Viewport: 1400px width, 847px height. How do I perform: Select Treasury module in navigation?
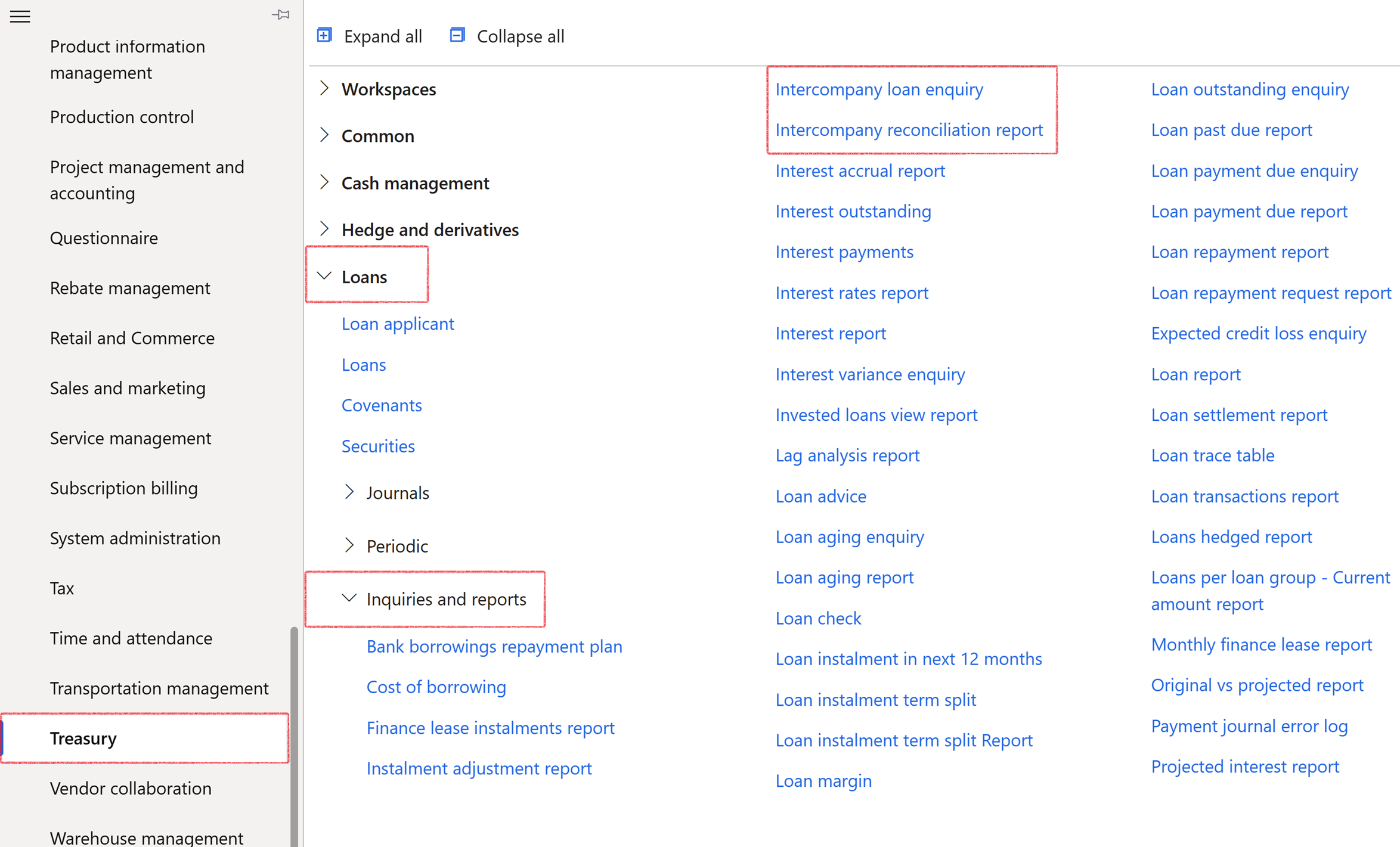point(83,738)
